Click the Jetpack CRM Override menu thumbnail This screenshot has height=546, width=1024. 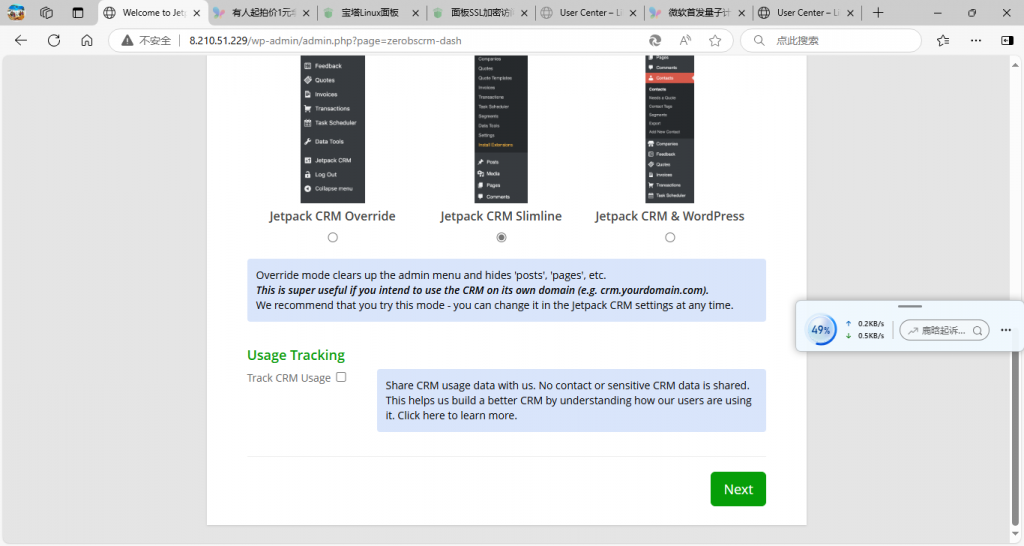point(332,129)
